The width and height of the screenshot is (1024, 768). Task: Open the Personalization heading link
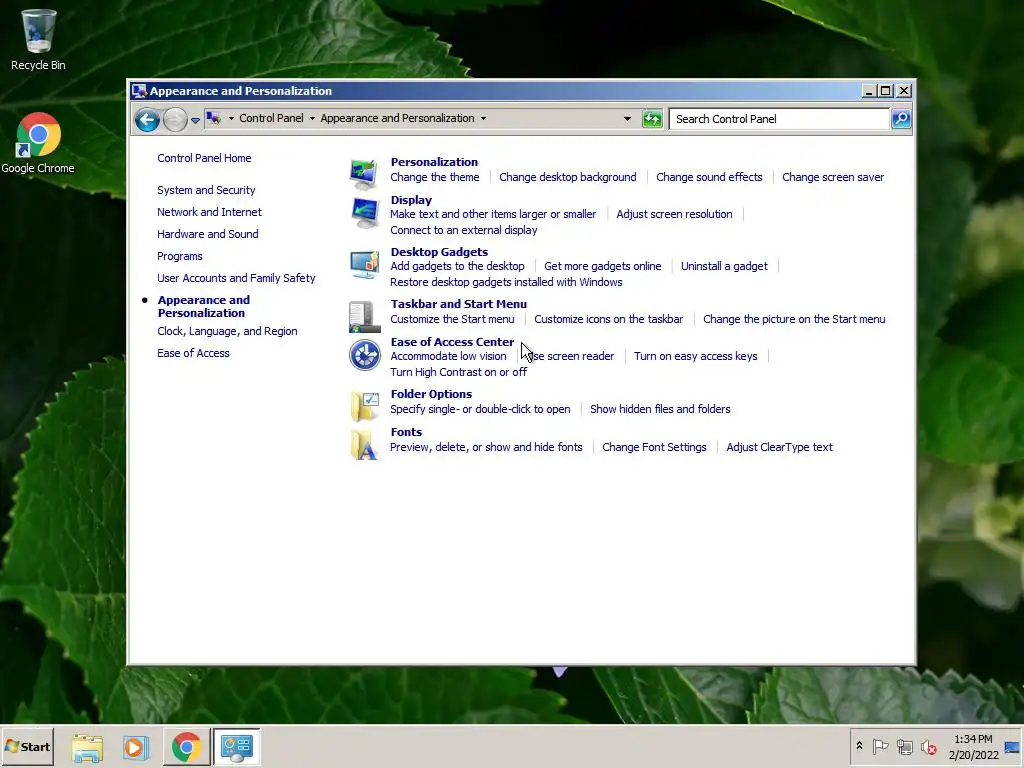click(x=434, y=162)
